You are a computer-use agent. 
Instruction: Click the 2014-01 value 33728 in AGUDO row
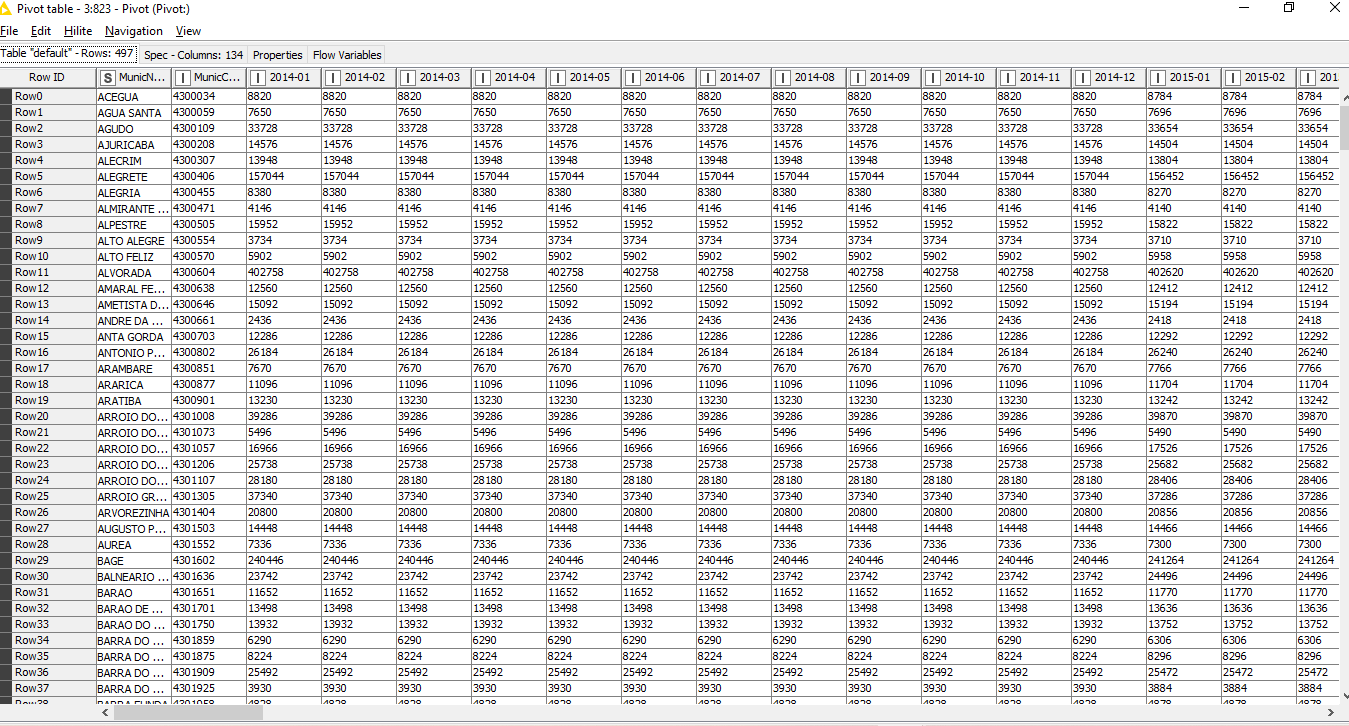[x=283, y=128]
